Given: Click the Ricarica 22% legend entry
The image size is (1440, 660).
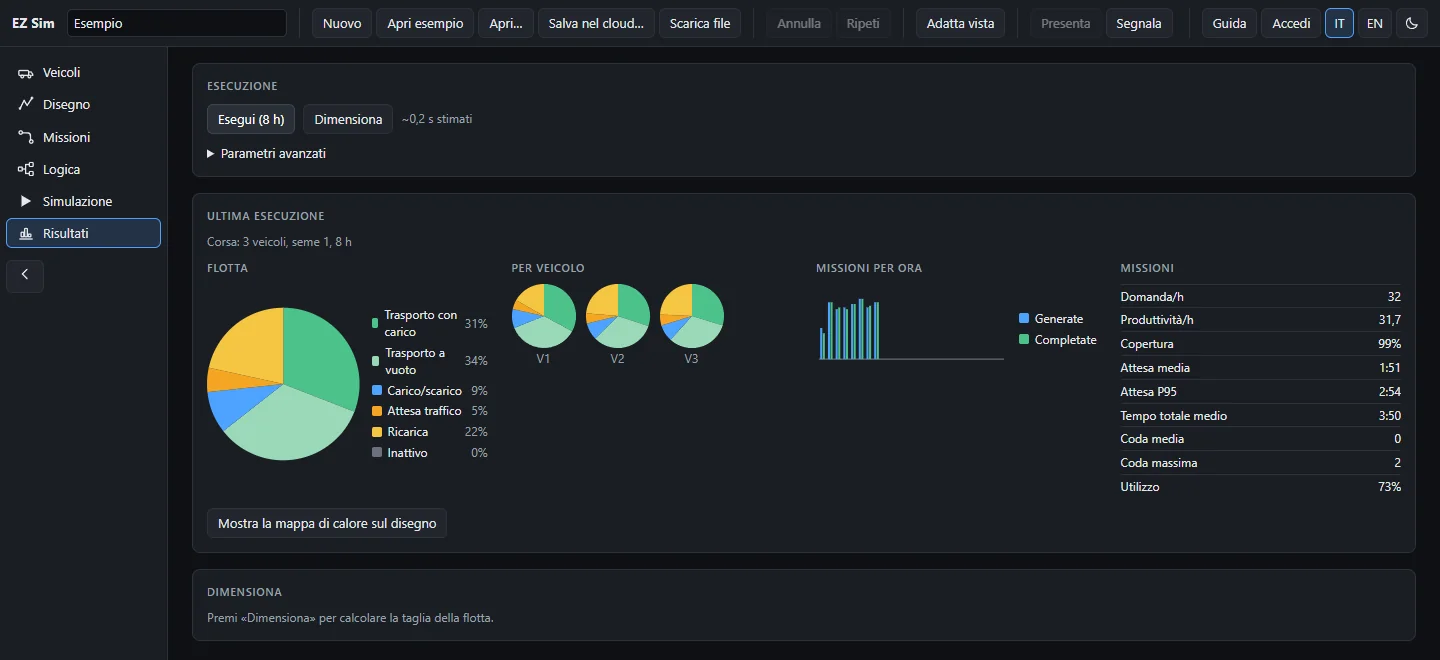Looking at the screenshot, I should (x=430, y=432).
